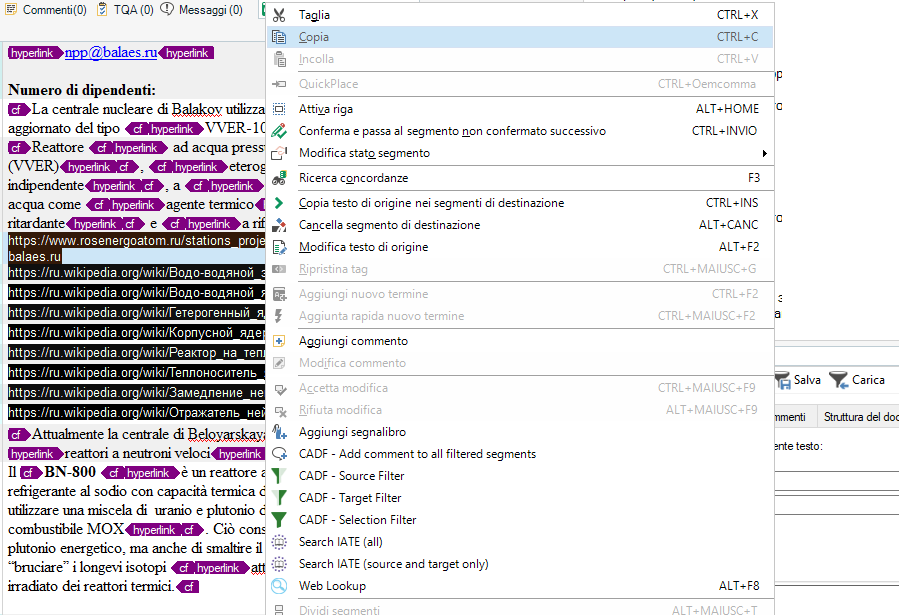Click the Salva filter icon

783,380
